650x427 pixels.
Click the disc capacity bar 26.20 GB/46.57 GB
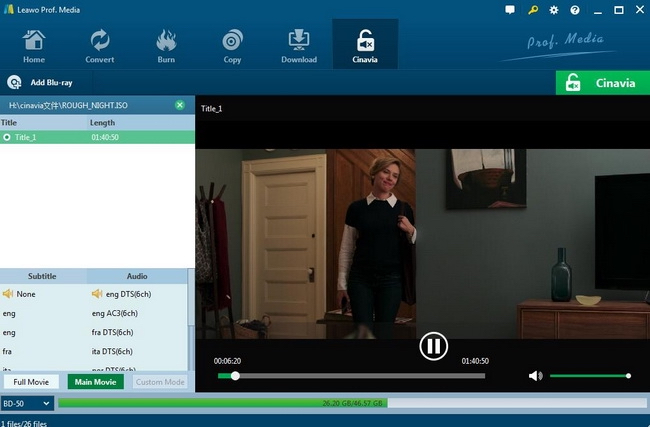pyautogui.click(x=352, y=403)
